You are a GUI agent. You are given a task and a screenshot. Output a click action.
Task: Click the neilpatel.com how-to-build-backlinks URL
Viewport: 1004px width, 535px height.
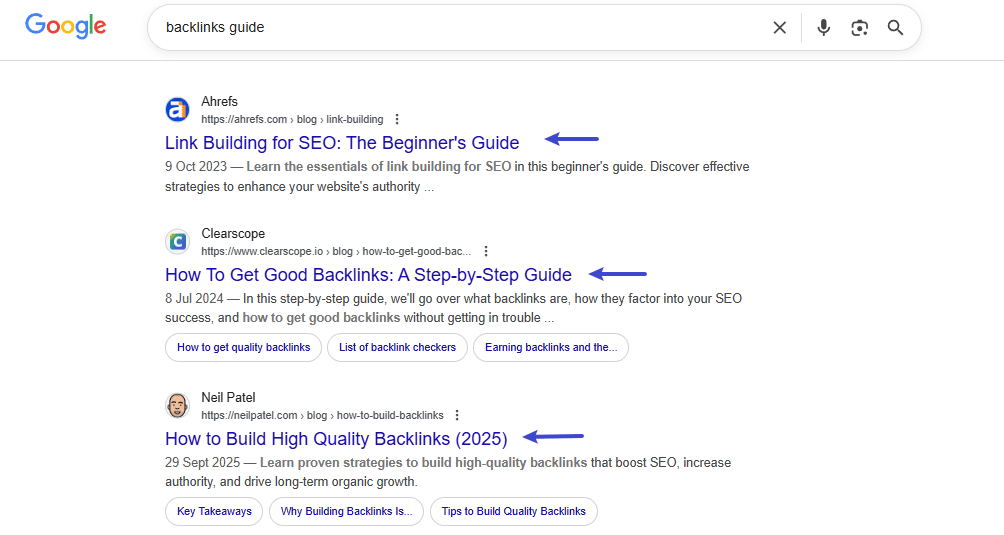point(322,415)
